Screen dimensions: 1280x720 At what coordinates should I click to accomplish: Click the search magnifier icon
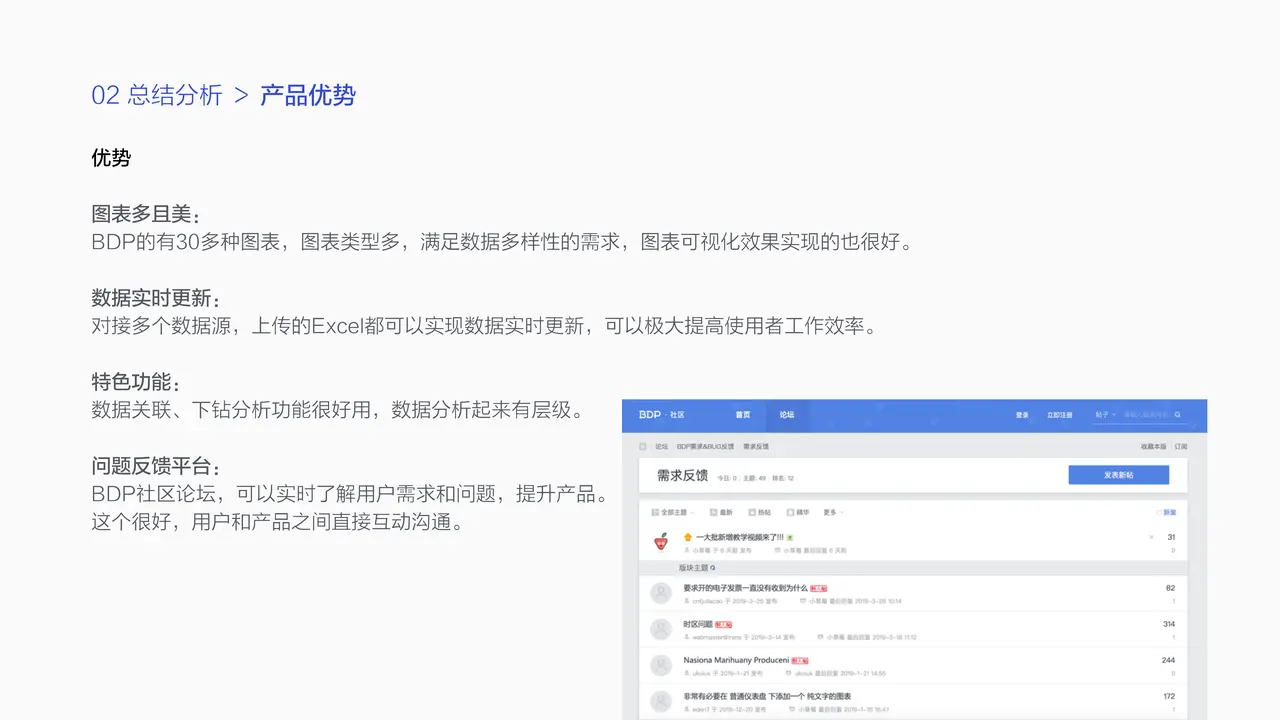click(x=1178, y=415)
